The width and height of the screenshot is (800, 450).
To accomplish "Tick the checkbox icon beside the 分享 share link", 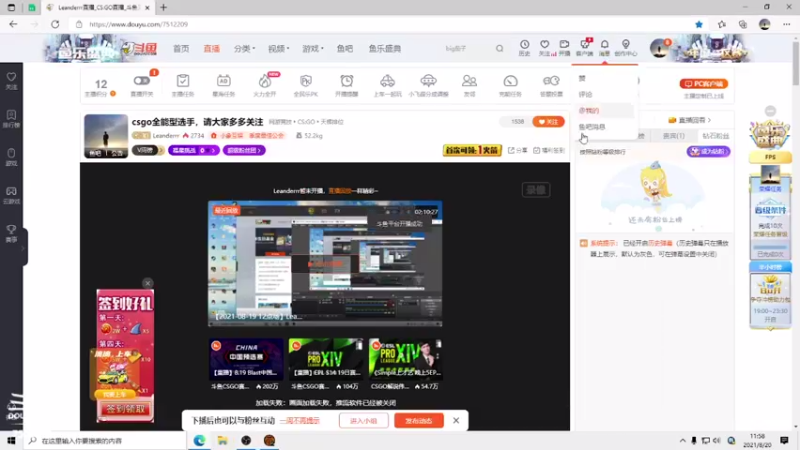I will coord(536,151).
